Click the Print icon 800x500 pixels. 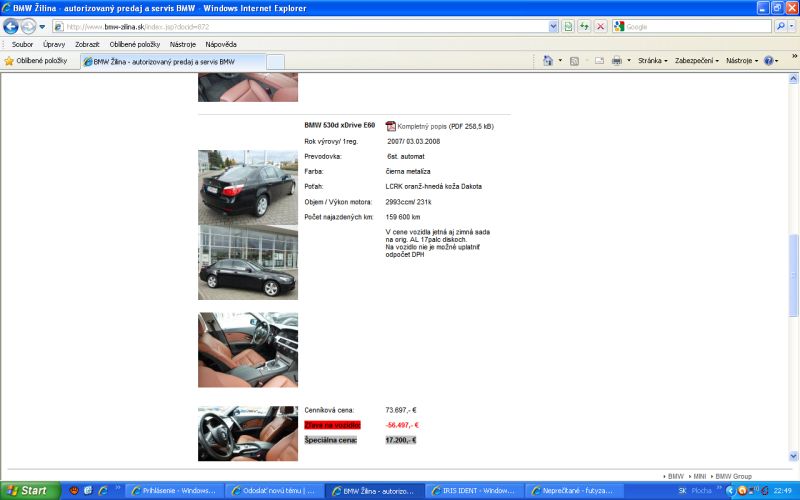[x=617, y=61]
